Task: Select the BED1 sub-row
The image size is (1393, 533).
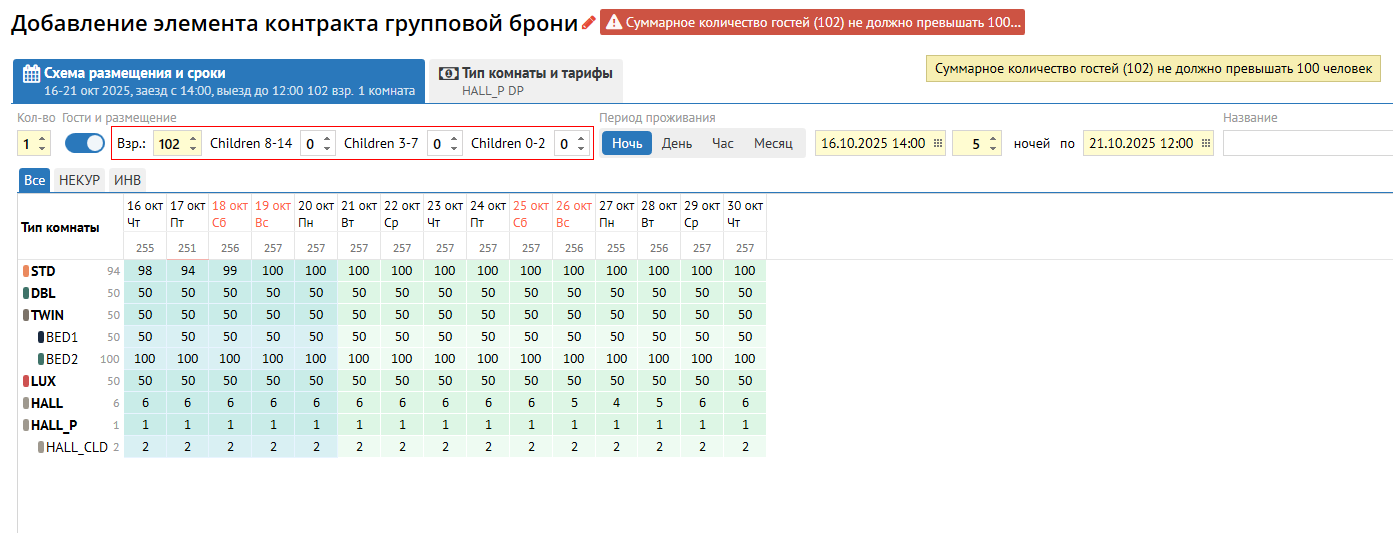Action: point(393,337)
